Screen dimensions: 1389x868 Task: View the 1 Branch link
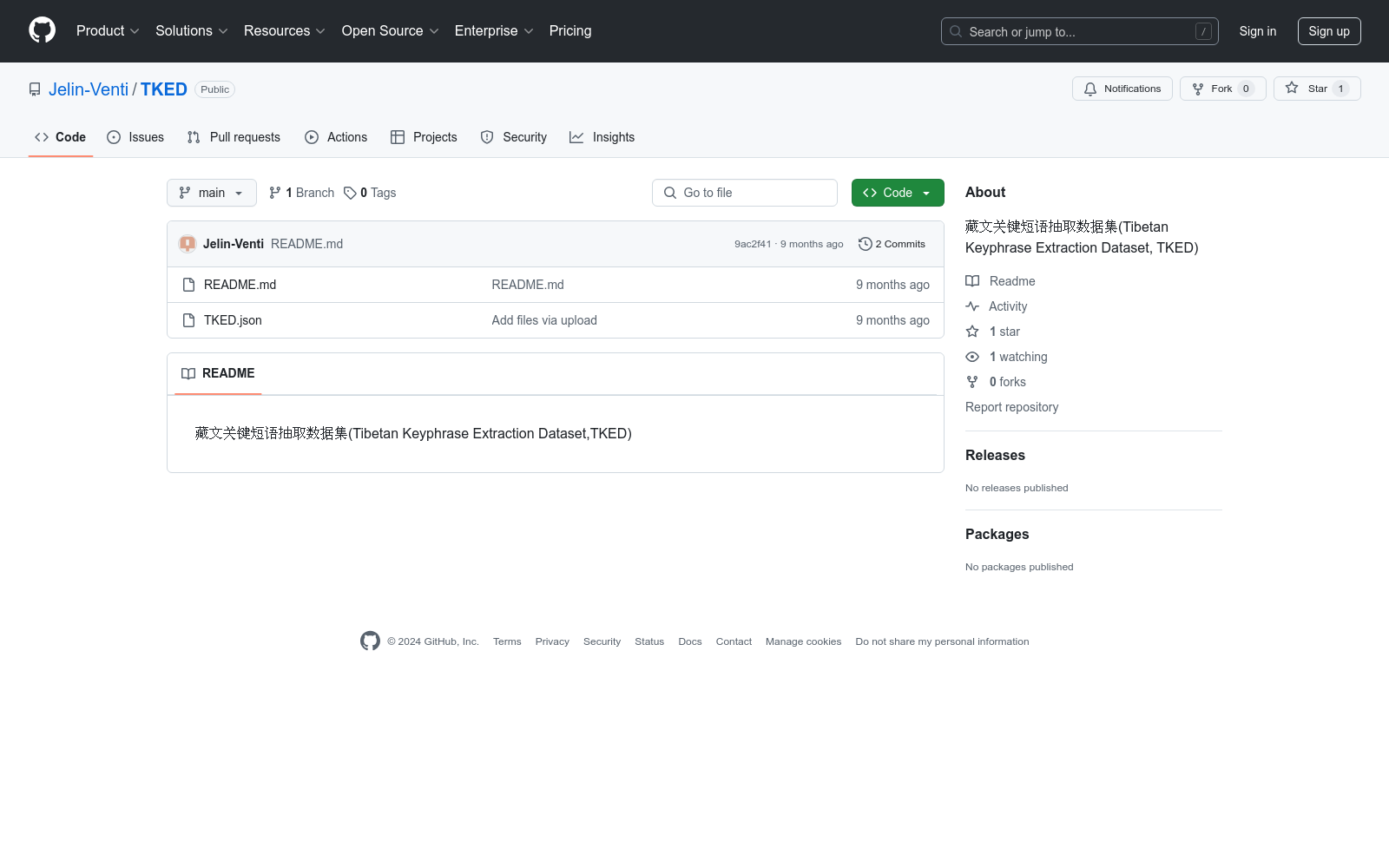(x=301, y=193)
